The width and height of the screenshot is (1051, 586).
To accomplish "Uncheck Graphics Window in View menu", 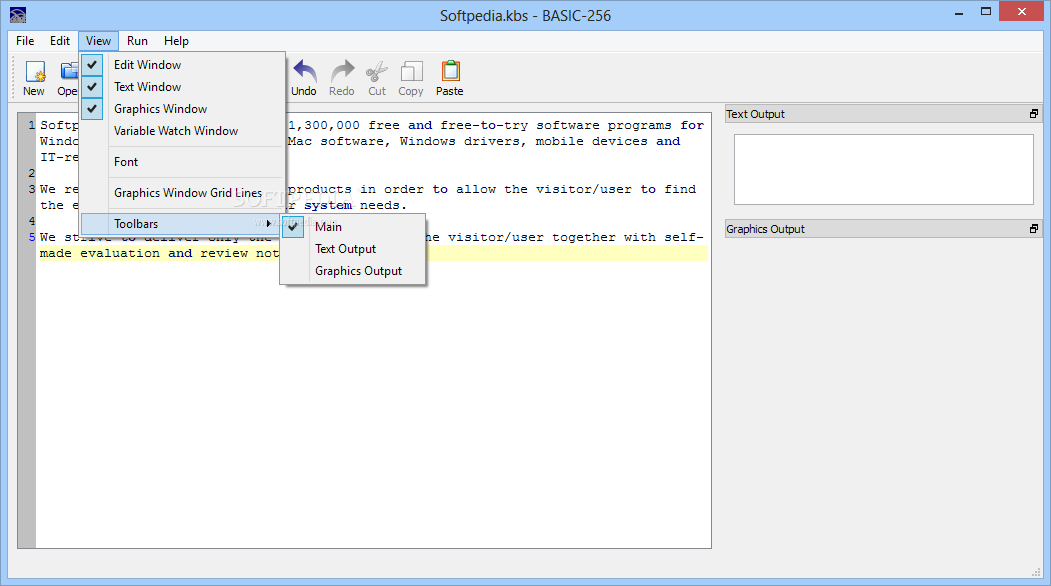I will pos(182,109).
